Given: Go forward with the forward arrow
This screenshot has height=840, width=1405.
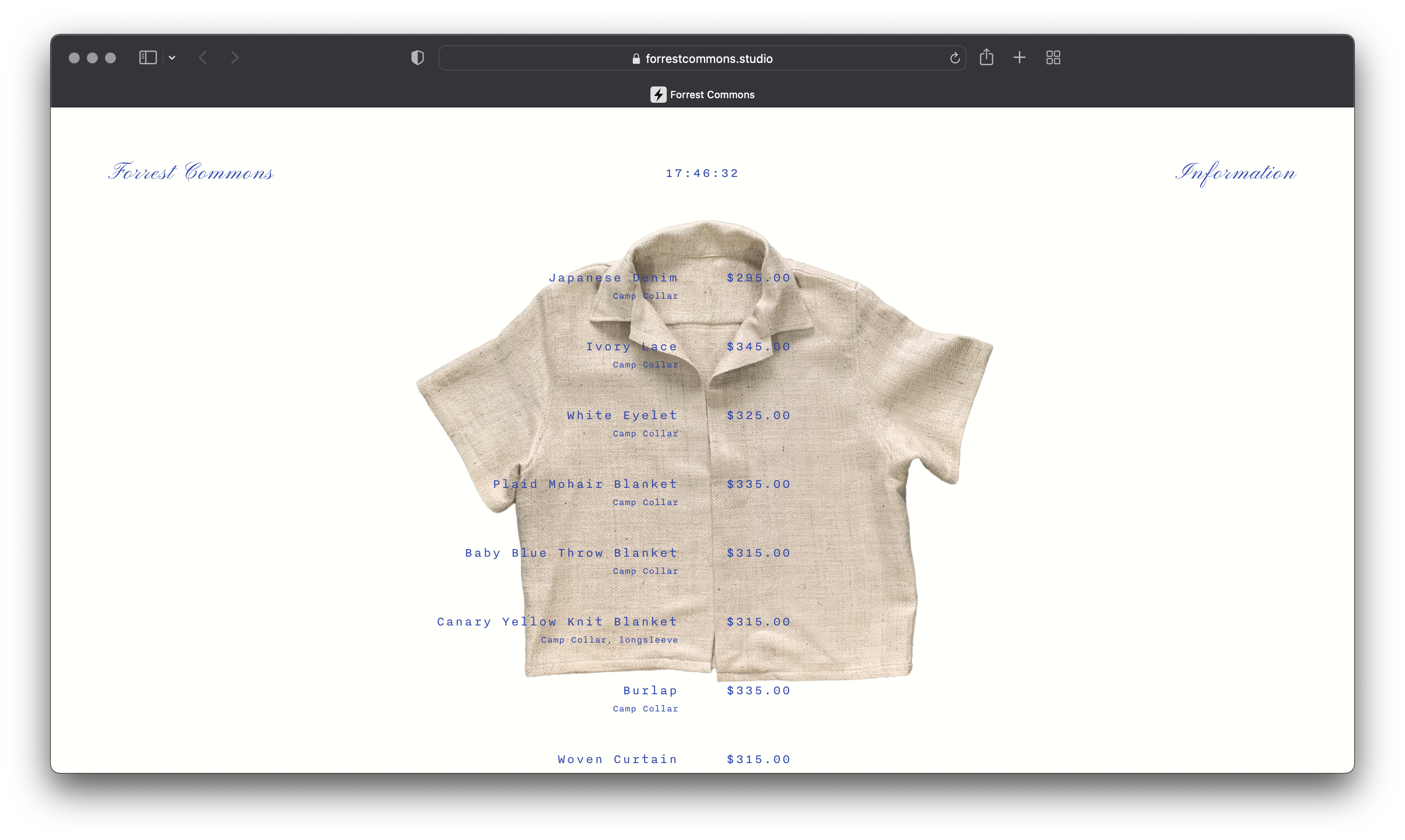Looking at the screenshot, I should (x=234, y=58).
